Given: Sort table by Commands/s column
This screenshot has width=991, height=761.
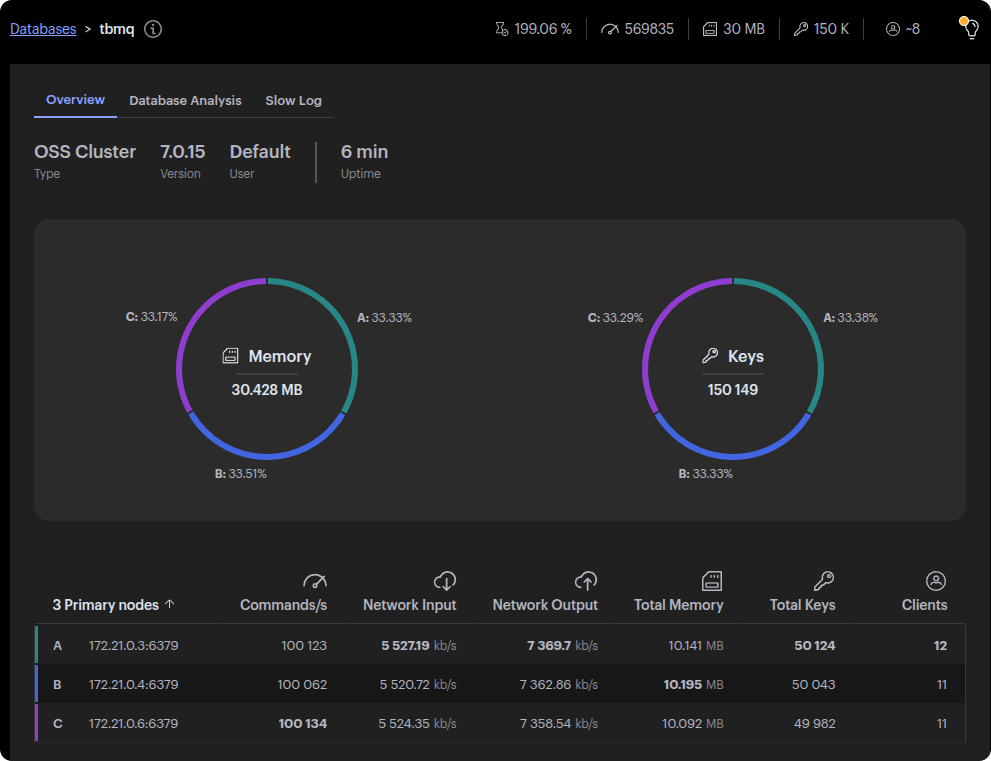Looking at the screenshot, I should [x=283, y=605].
